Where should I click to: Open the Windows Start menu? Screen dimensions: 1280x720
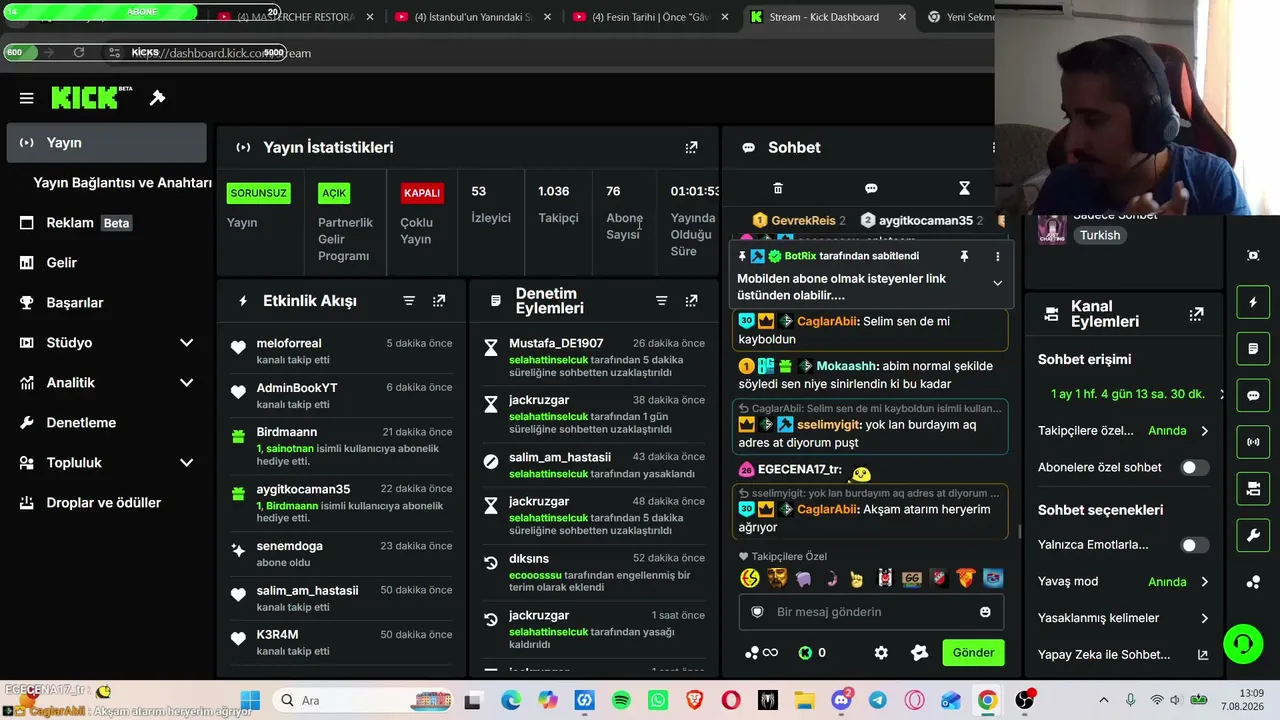pyautogui.click(x=250, y=701)
